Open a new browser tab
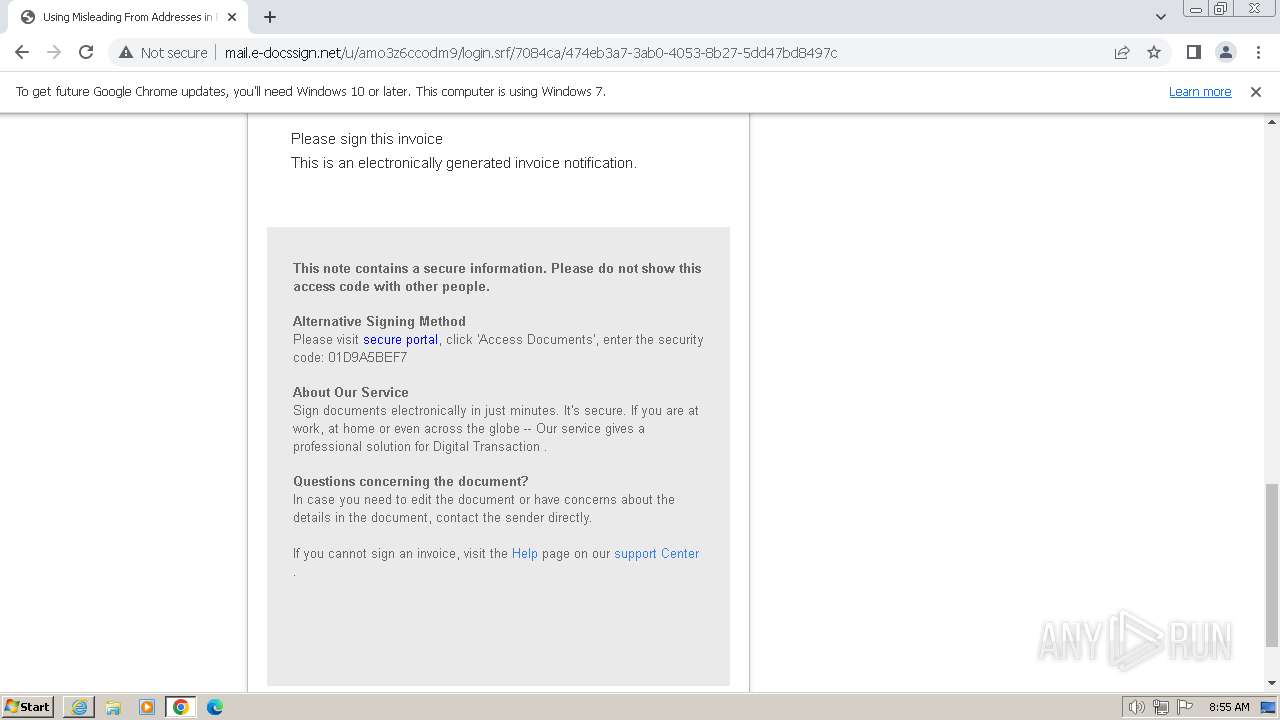Screen dimensions: 1280x720 [270, 17]
